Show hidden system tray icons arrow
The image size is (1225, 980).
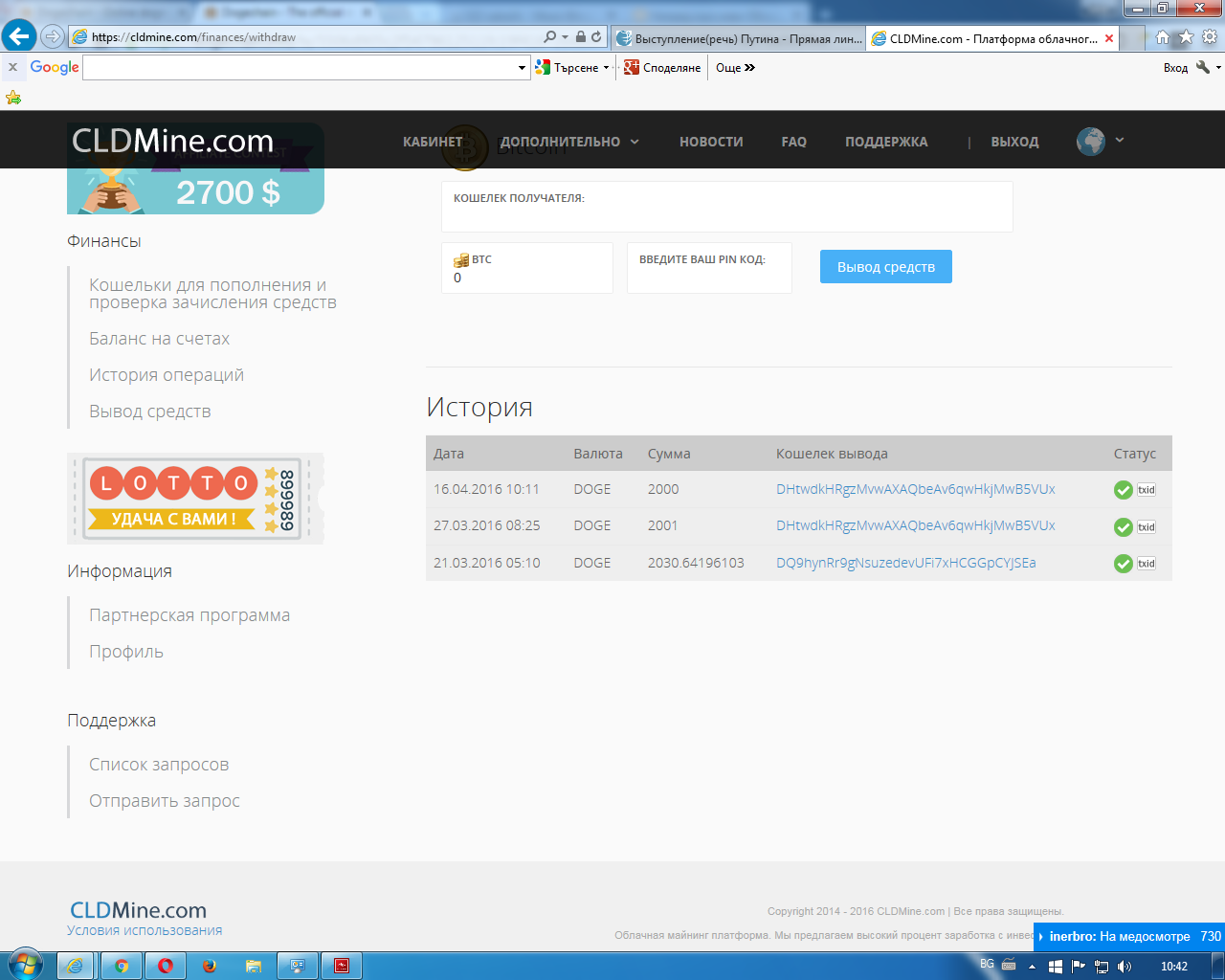[1032, 967]
